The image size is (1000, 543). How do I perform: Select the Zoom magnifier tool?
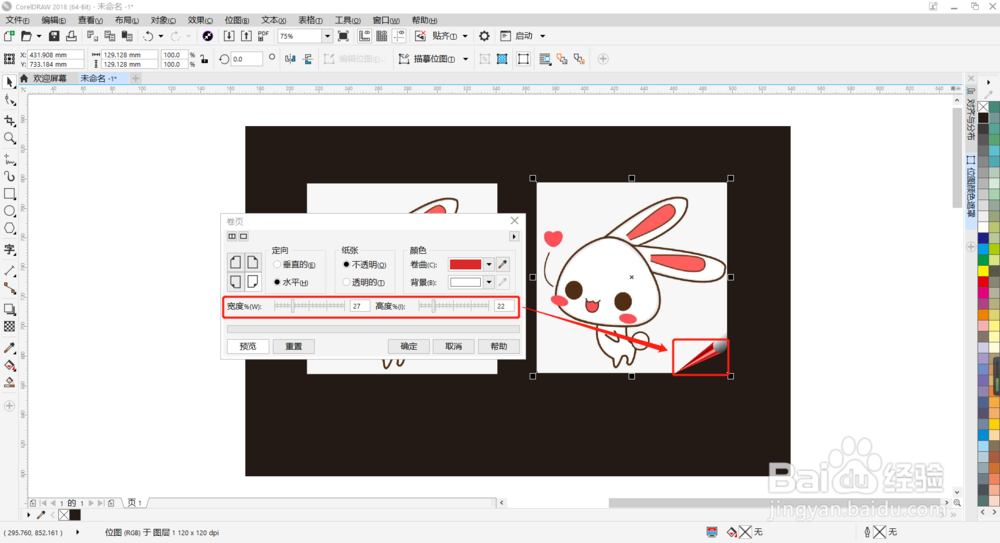[x=10, y=138]
